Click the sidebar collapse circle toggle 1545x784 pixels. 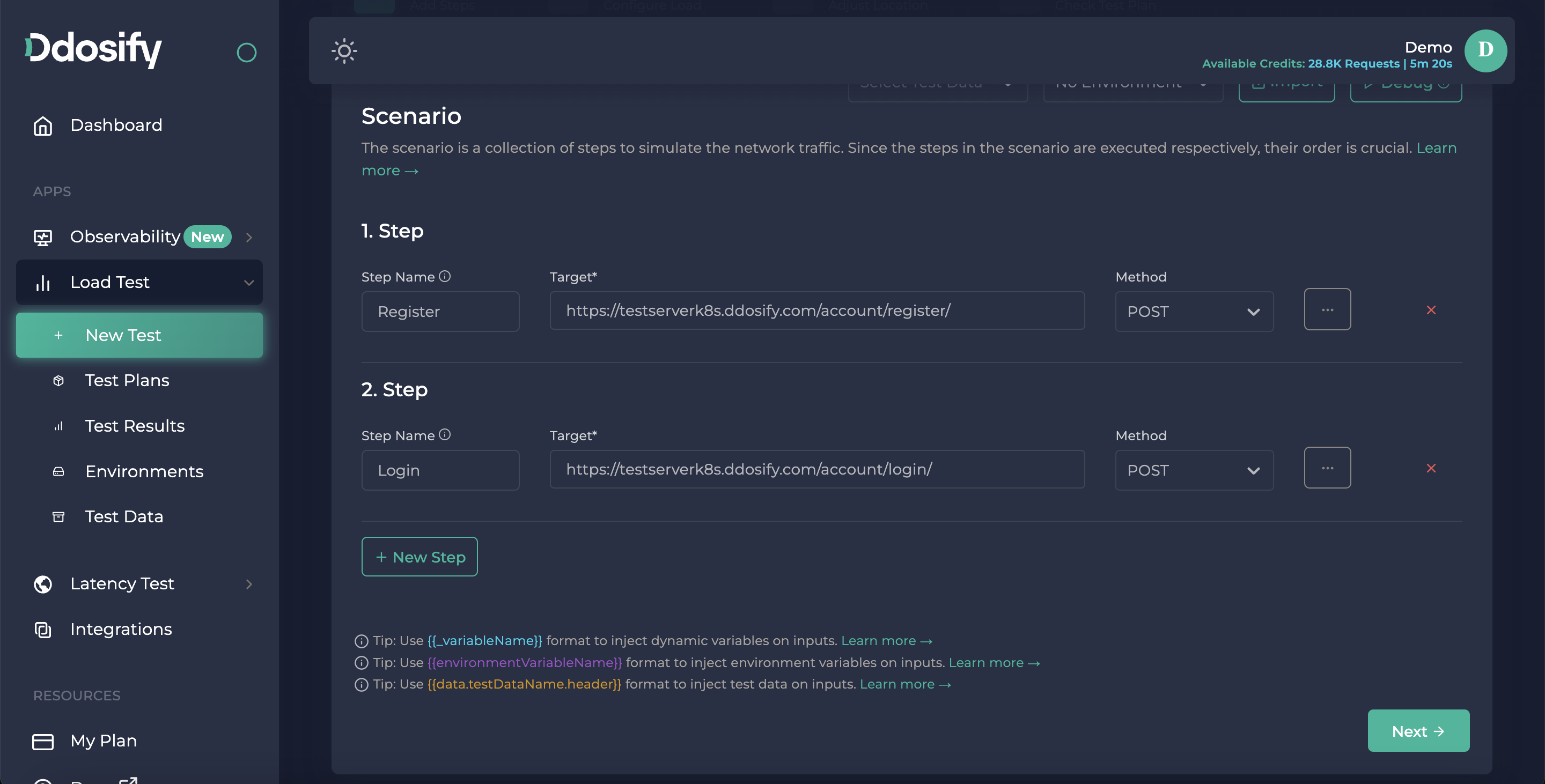(247, 53)
